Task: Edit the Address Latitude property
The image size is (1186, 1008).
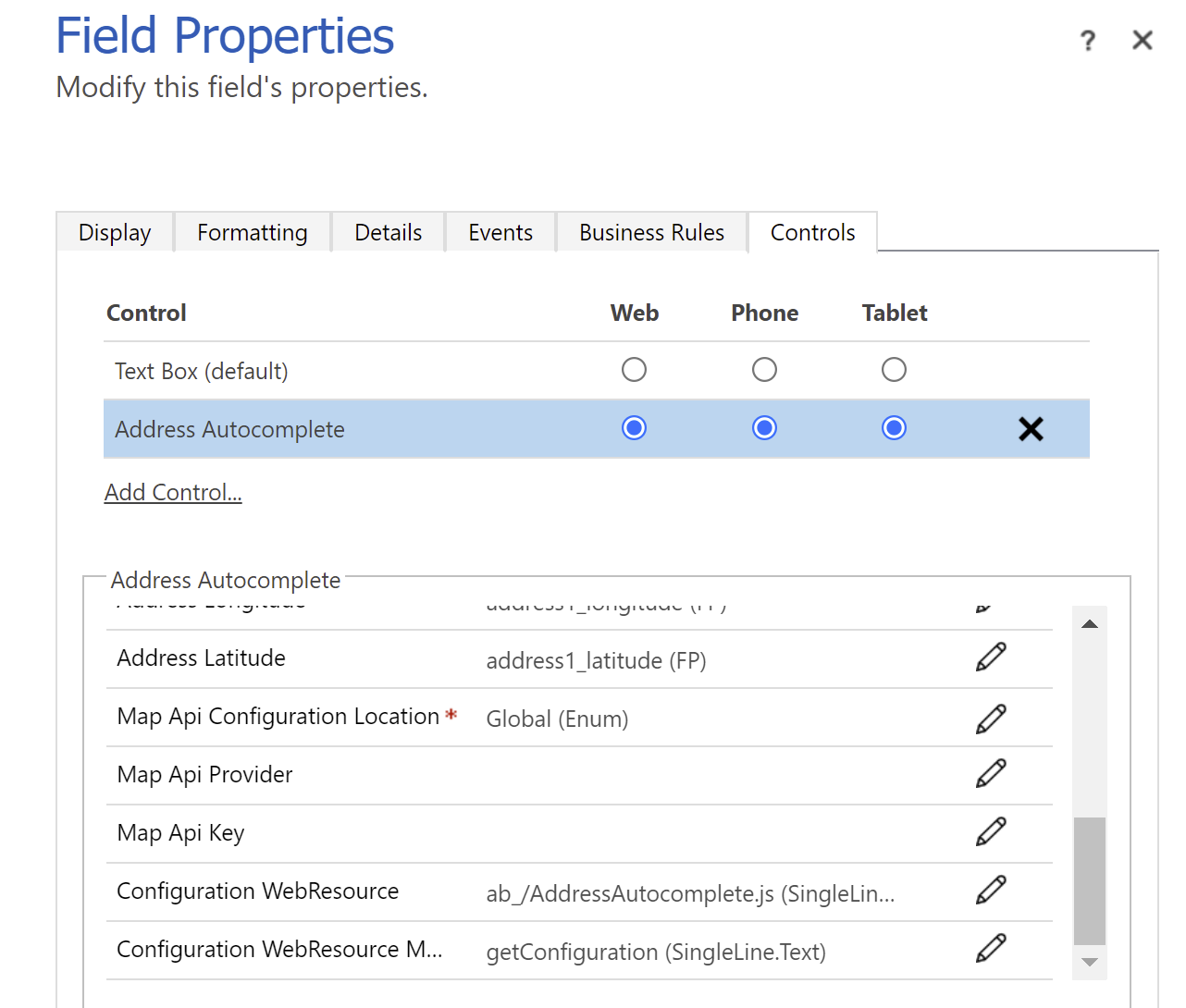Action: 991,658
